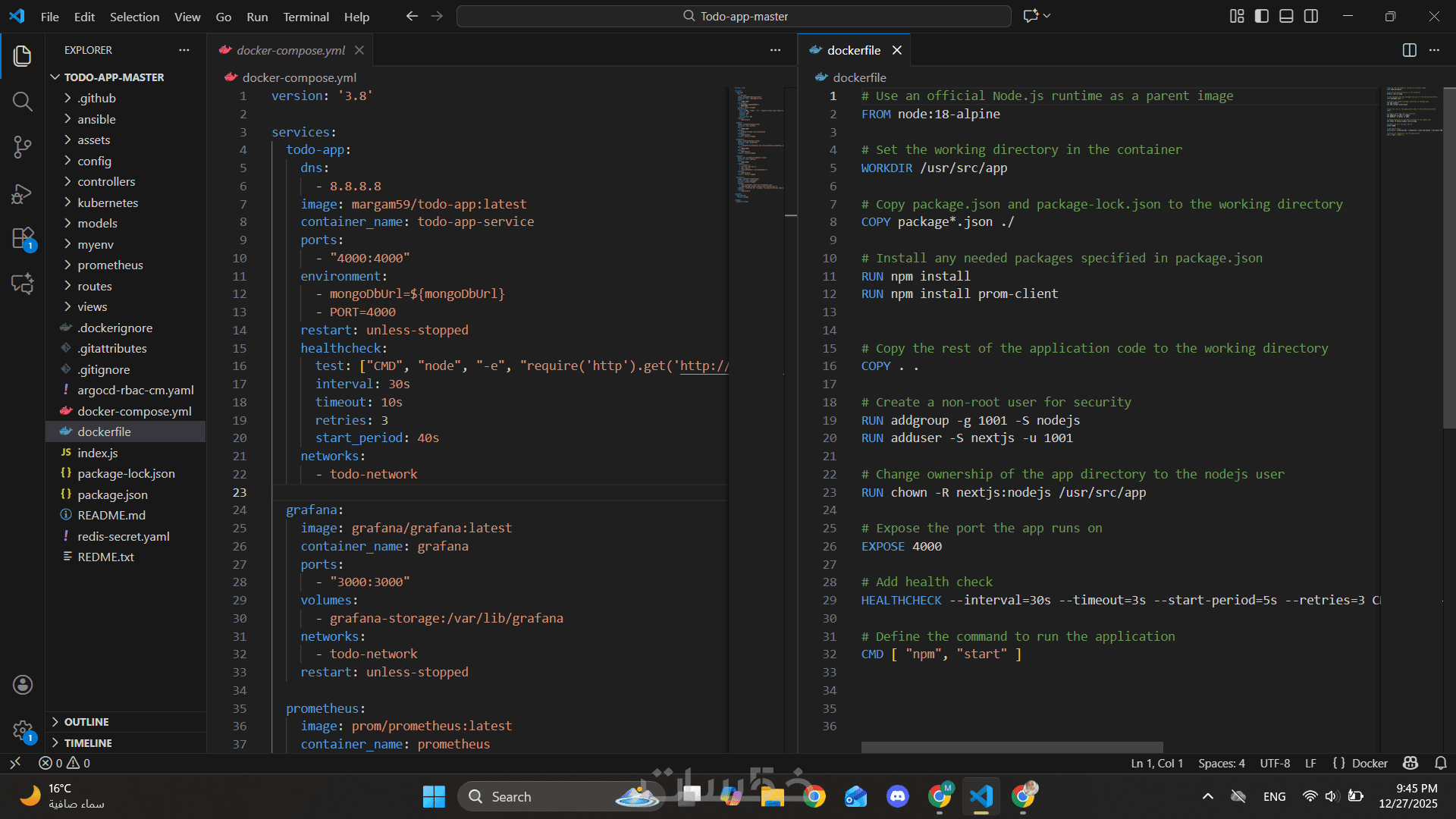The width and height of the screenshot is (1456, 819).
Task: Toggle the Secondary Side Bar layout button
Action: point(1311,16)
